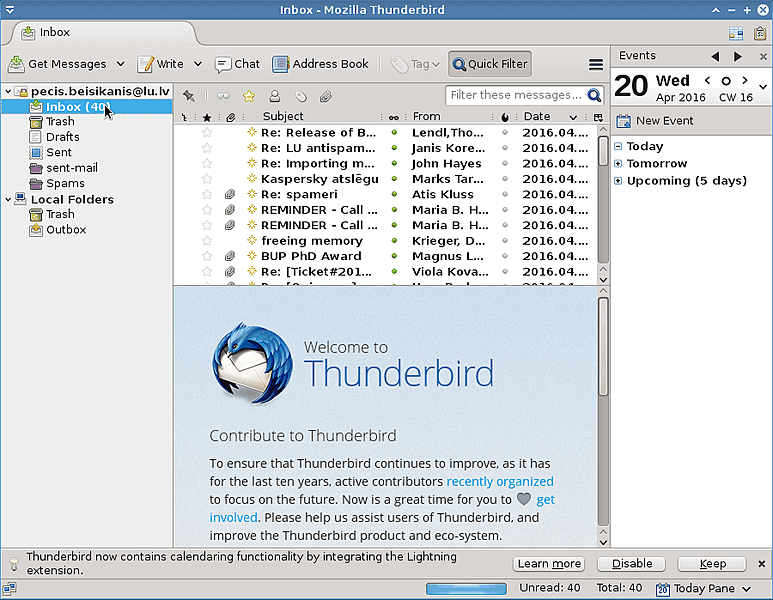
Task: Sort by read status column header
Action: coord(393,117)
